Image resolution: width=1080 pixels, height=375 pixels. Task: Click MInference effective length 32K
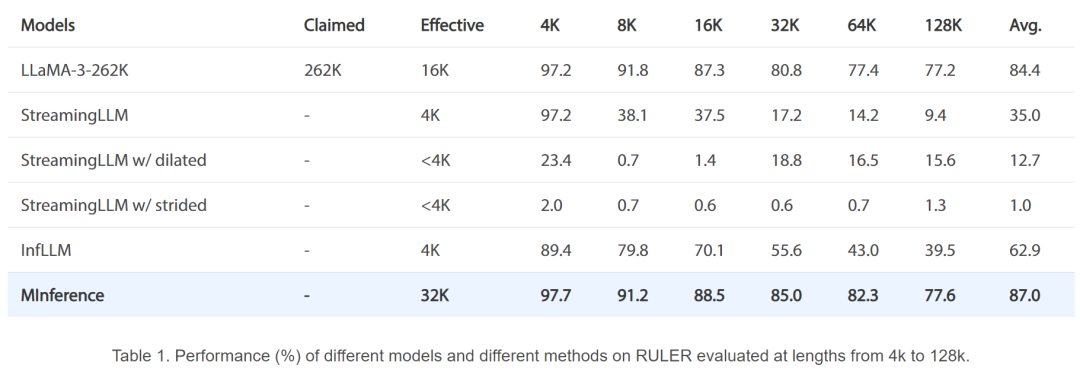coord(435,295)
